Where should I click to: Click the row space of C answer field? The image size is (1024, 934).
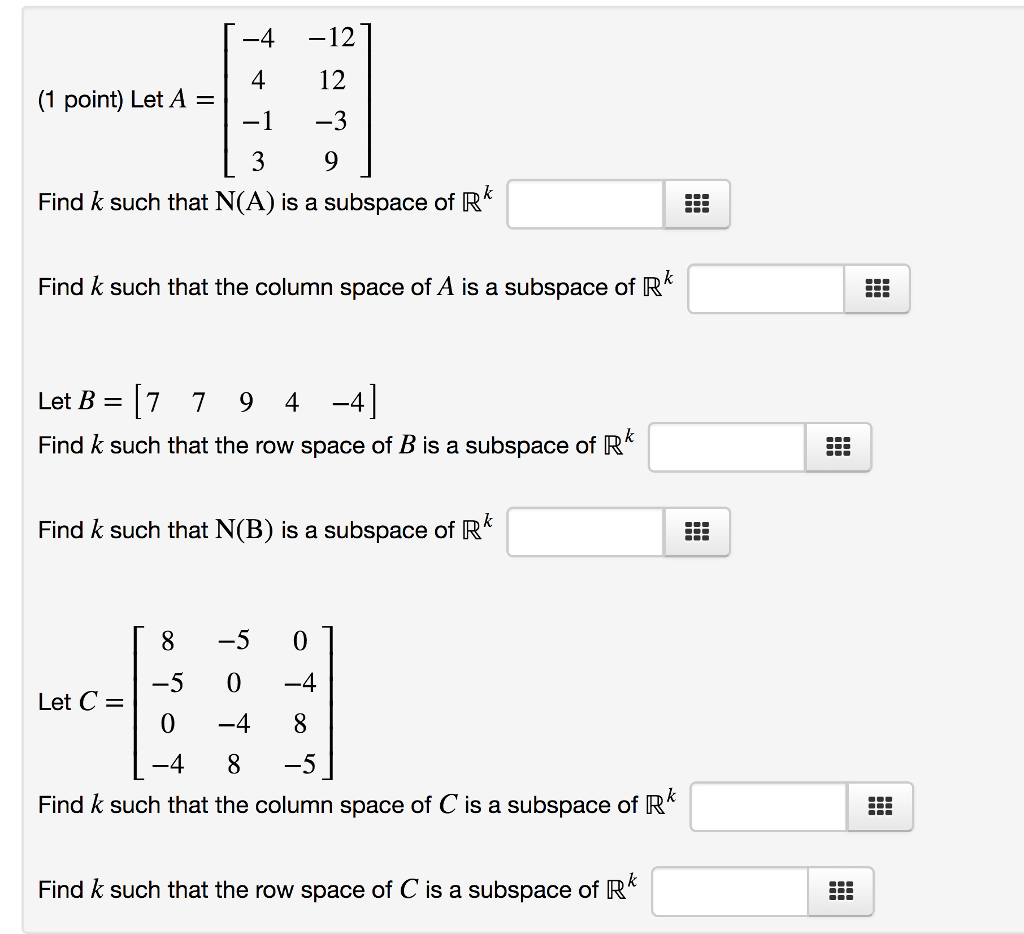pyautogui.click(x=730, y=891)
